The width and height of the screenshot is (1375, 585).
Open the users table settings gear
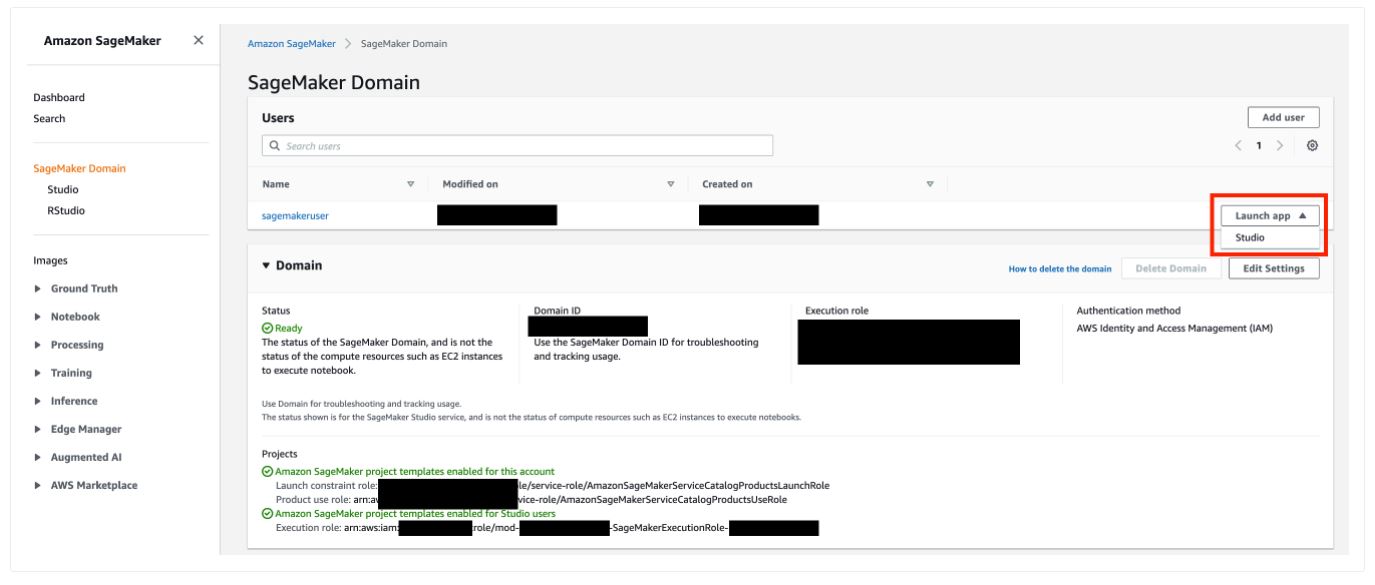point(1312,146)
